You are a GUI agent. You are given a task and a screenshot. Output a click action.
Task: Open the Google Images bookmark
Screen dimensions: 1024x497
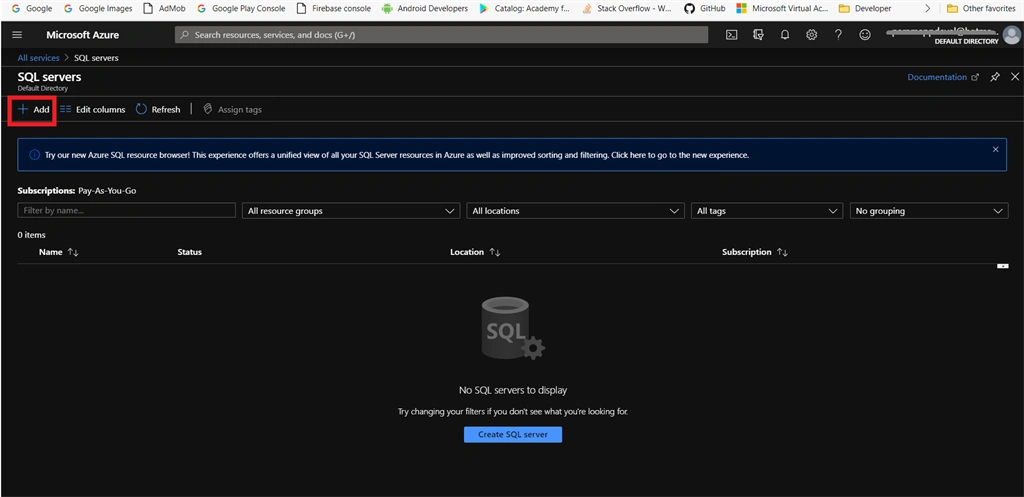coord(98,8)
